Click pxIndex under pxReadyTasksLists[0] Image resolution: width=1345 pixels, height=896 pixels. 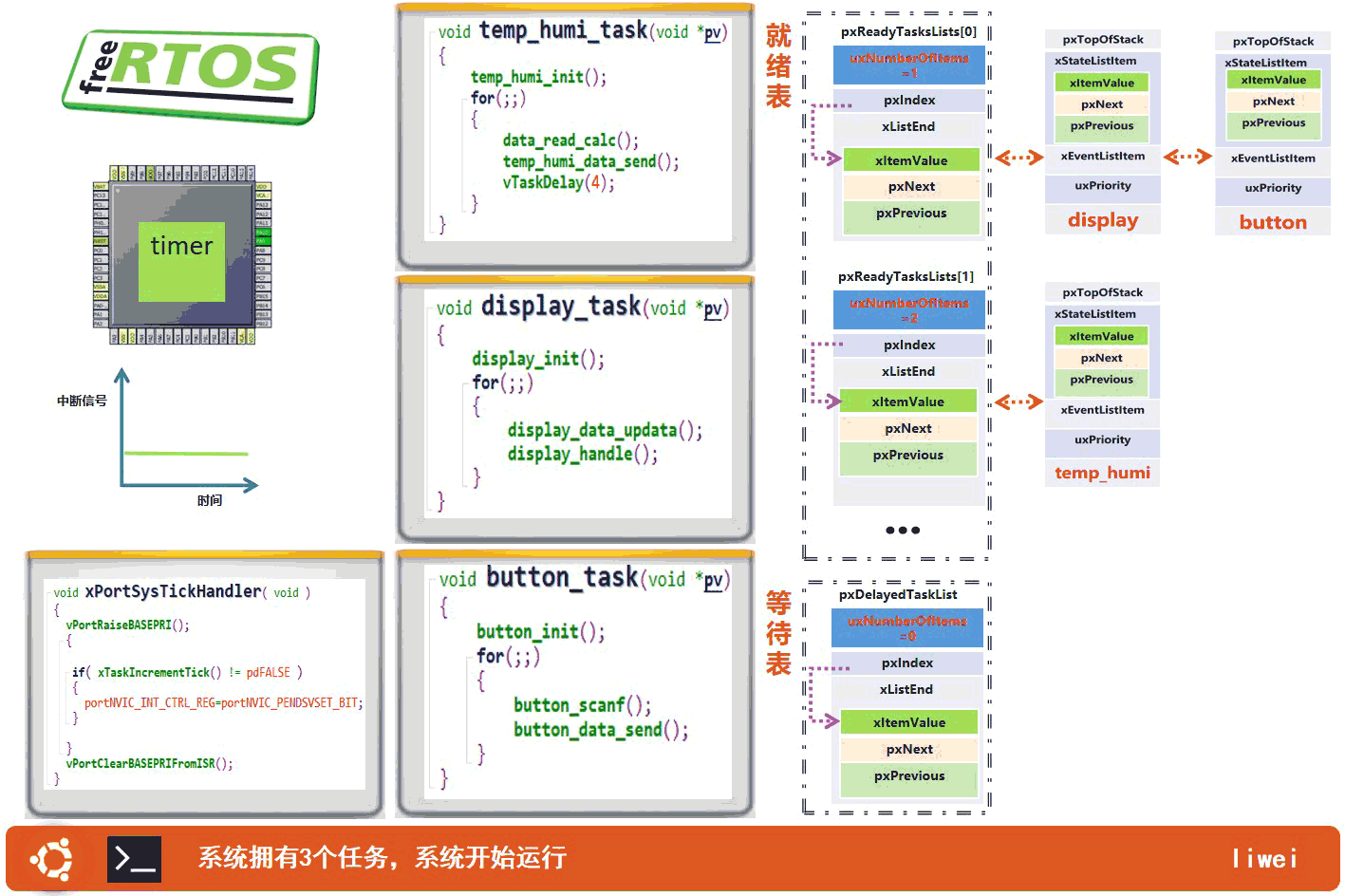click(909, 101)
